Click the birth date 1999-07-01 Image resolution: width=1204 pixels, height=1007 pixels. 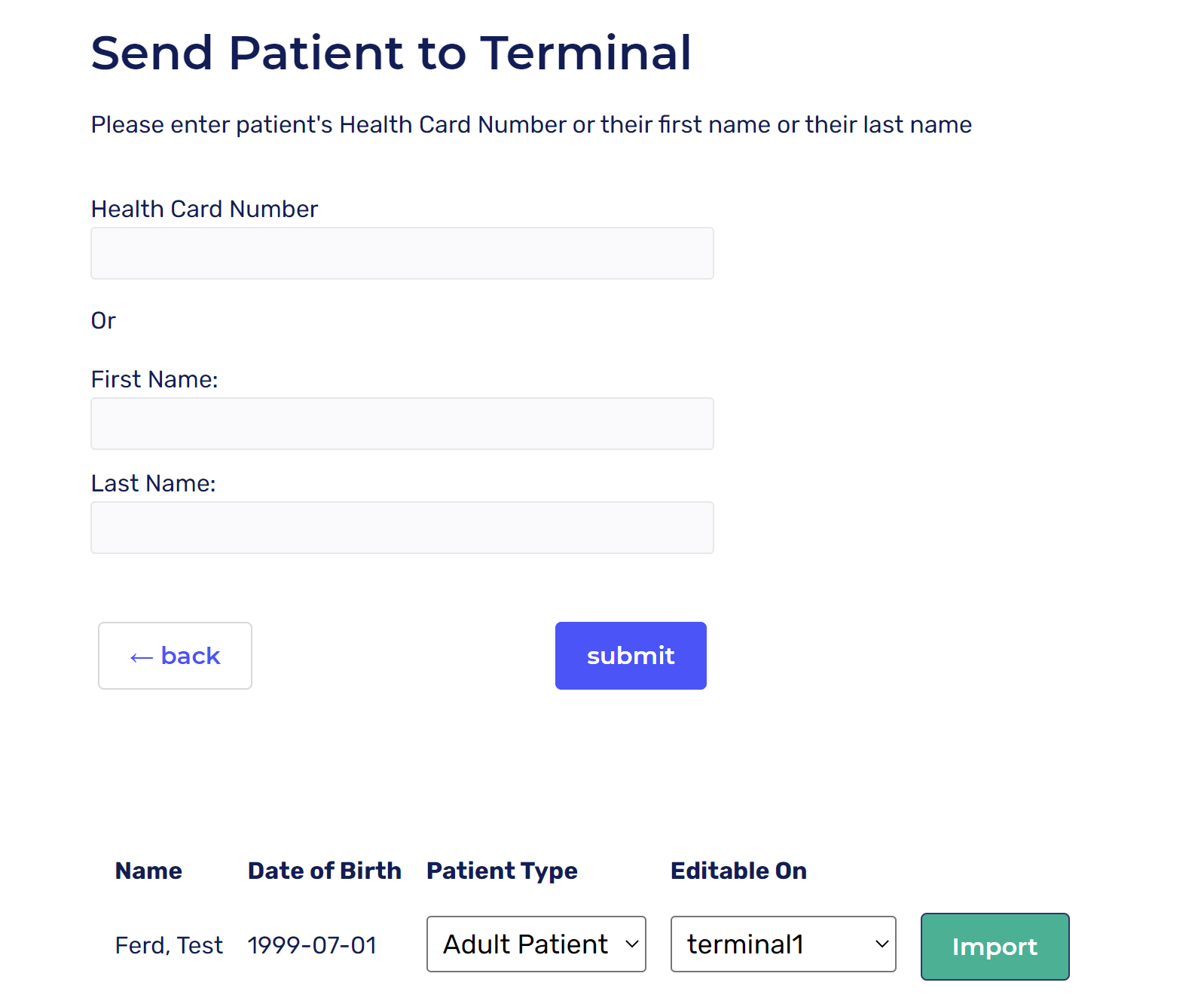pyautogui.click(x=312, y=945)
